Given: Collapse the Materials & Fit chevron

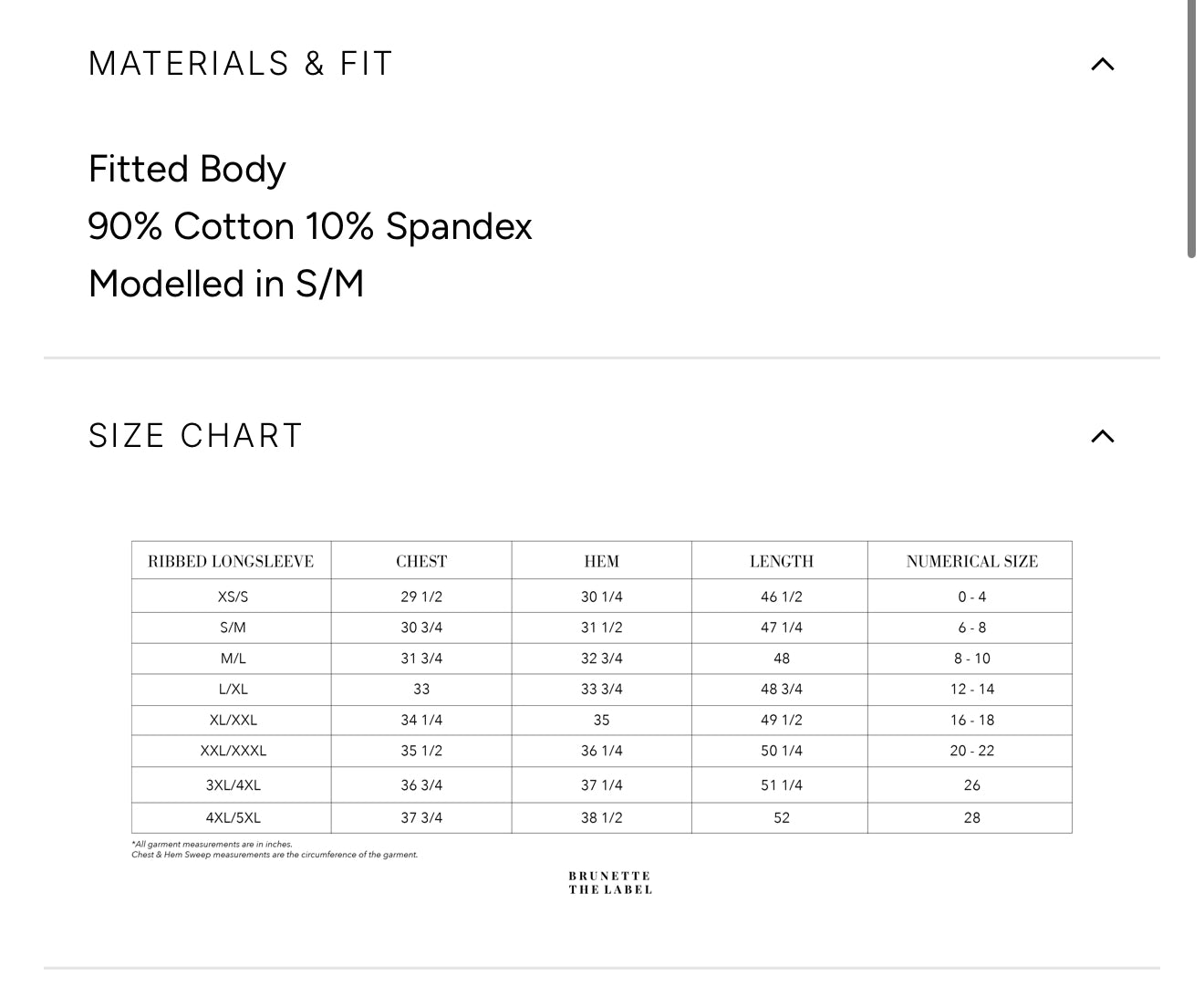Looking at the screenshot, I should (1103, 64).
